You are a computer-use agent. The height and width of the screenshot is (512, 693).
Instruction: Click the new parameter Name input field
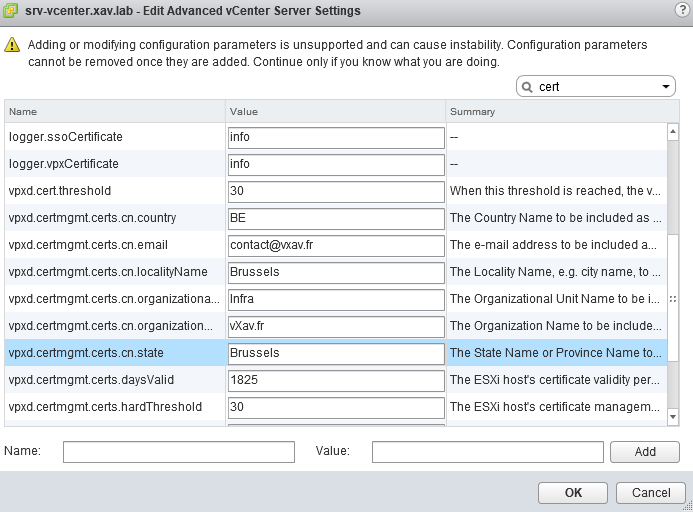point(178,452)
